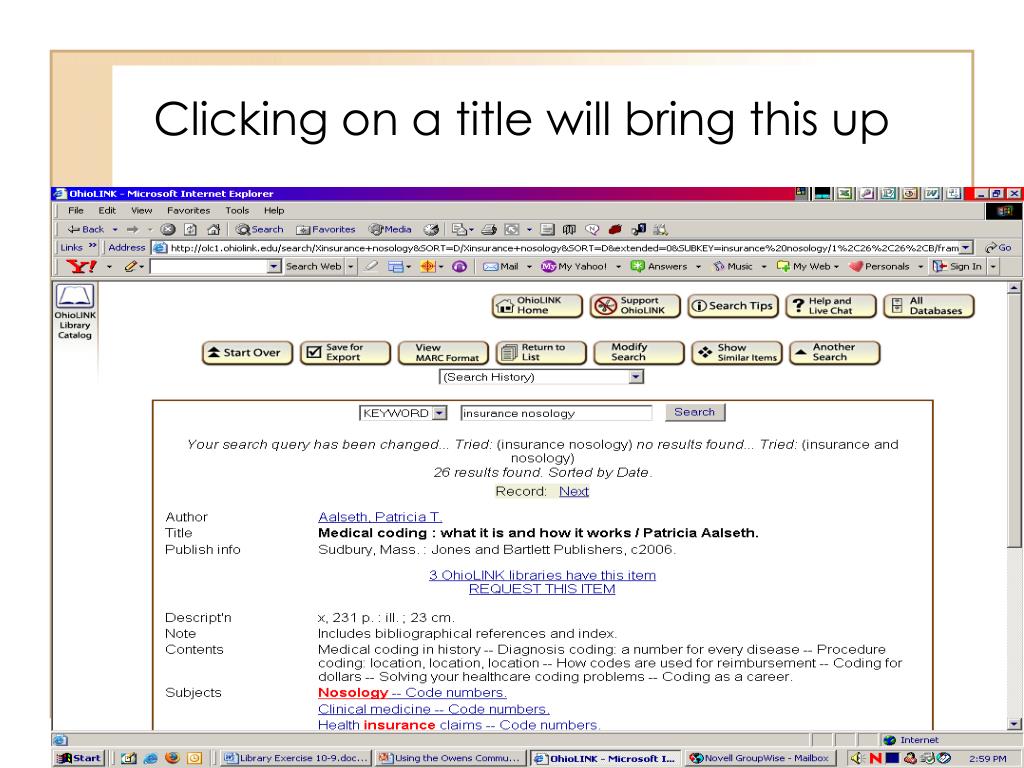Click the volume speaker tray icon
The height and width of the screenshot is (768, 1024).
coord(856,758)
